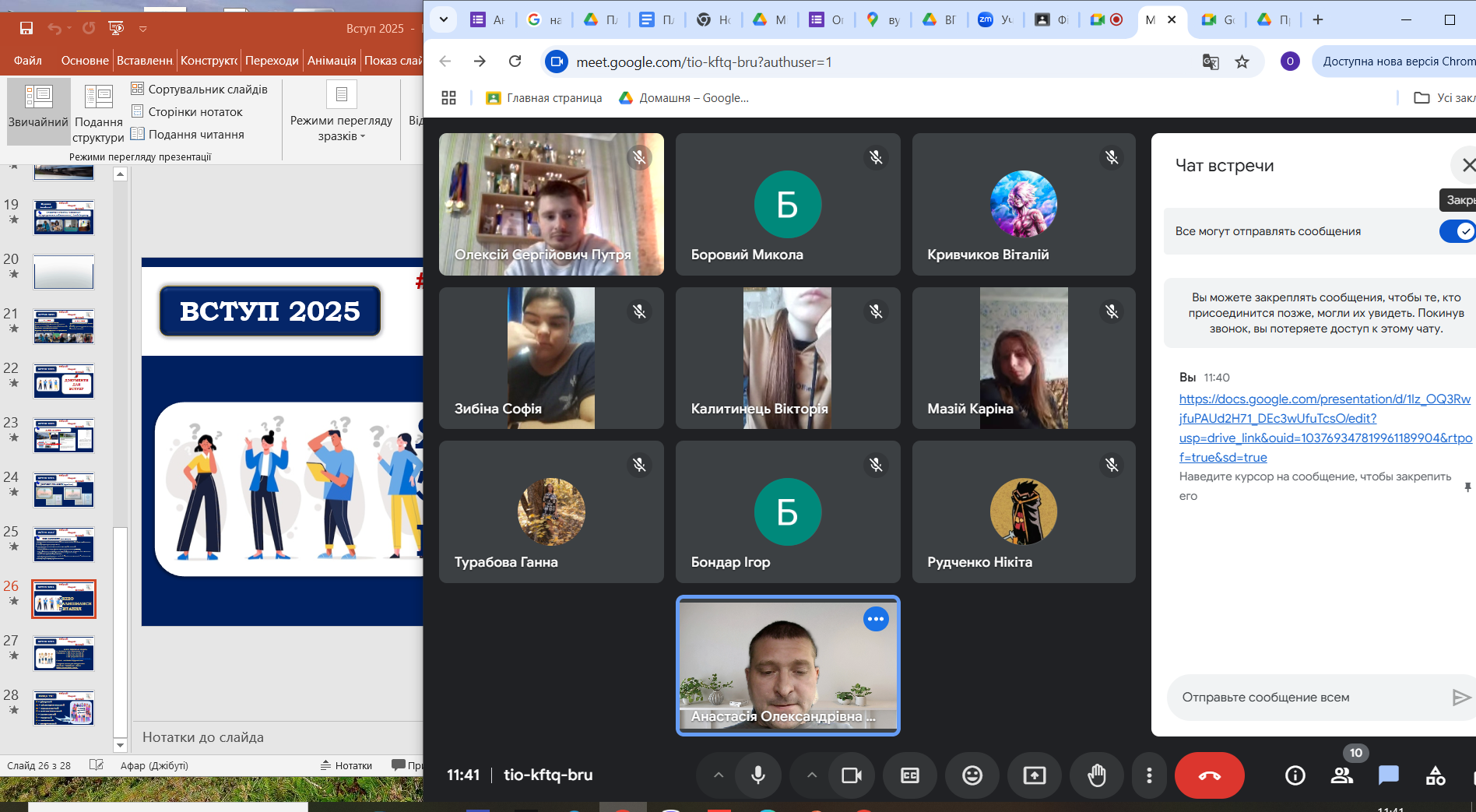This screenshot has width=1476, height=812.
Task: Toggle camera in Meet control bar
Action: point(852,775)
